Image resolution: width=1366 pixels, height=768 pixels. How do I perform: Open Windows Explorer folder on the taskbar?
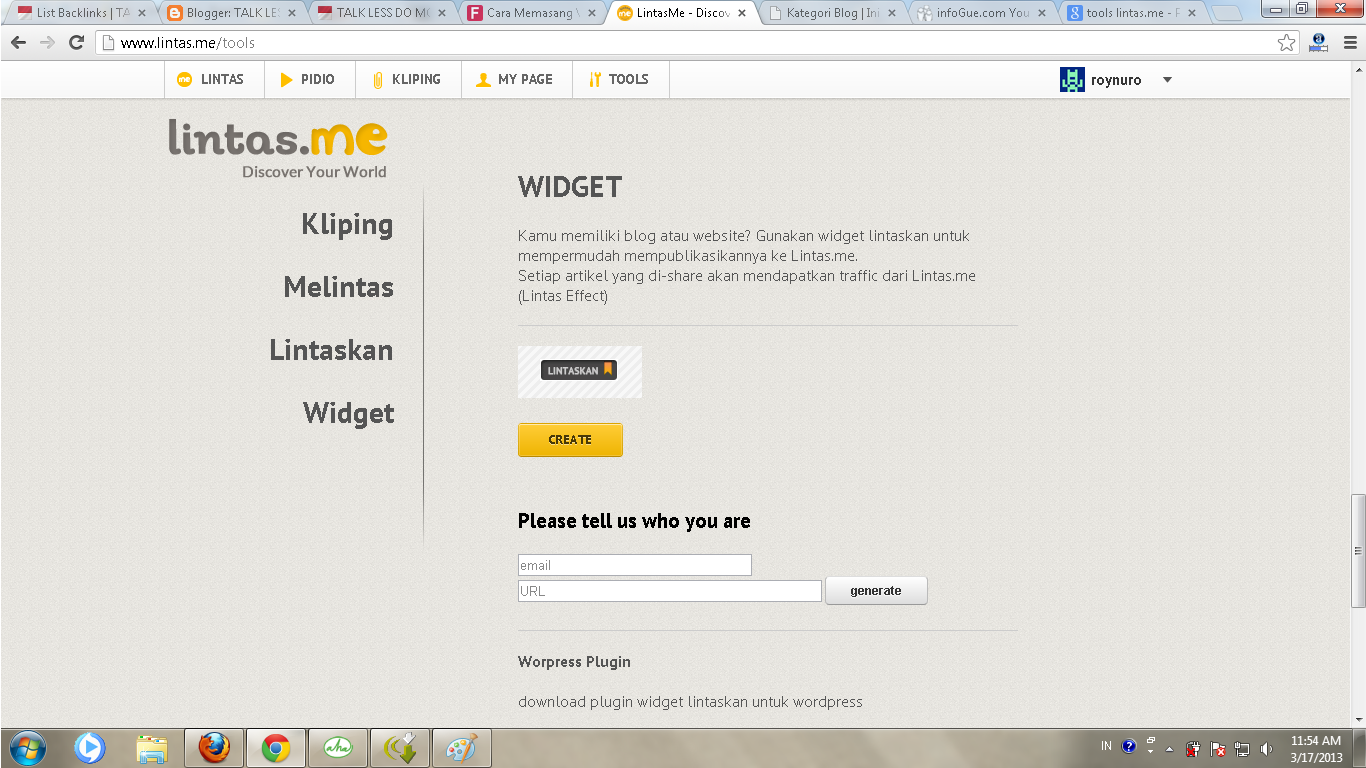click(152, 748)
